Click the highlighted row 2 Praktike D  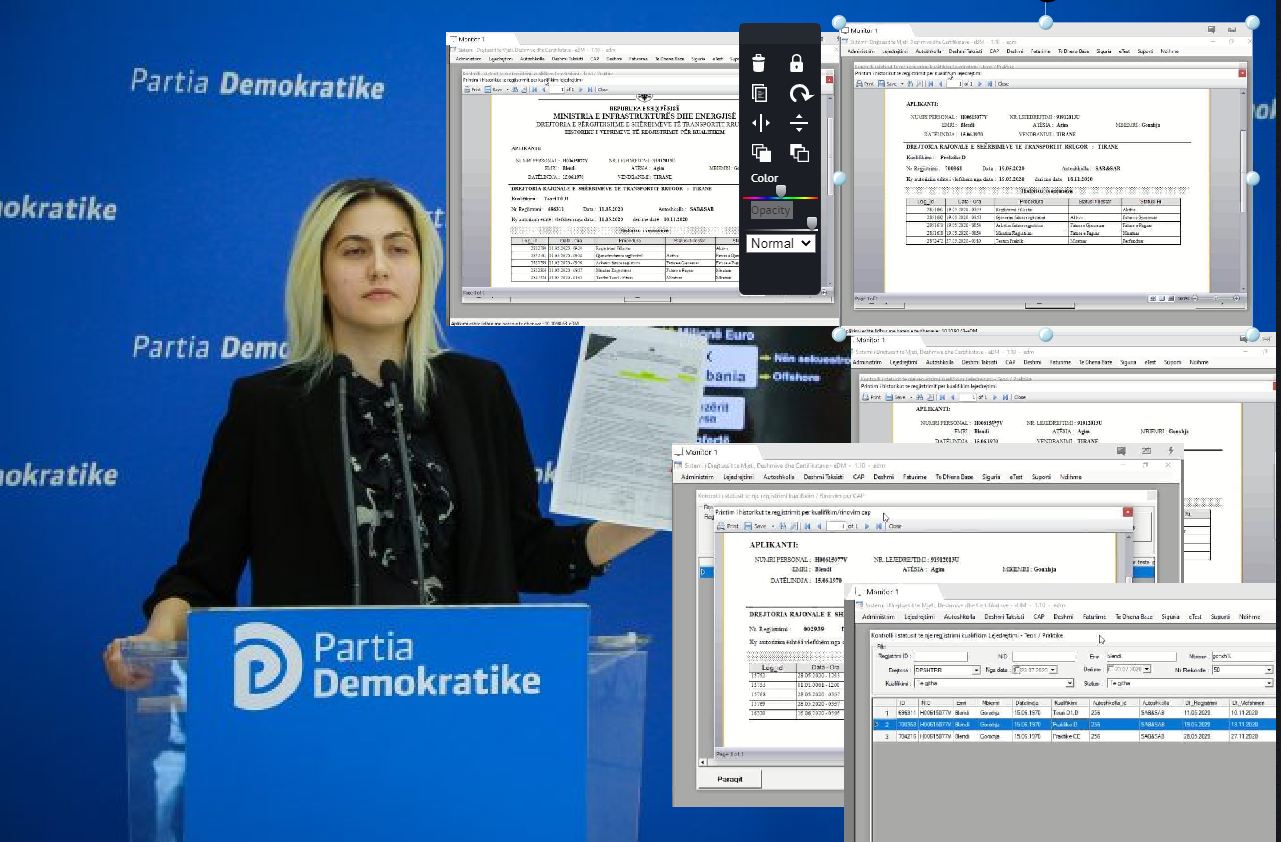point(1073,725)
